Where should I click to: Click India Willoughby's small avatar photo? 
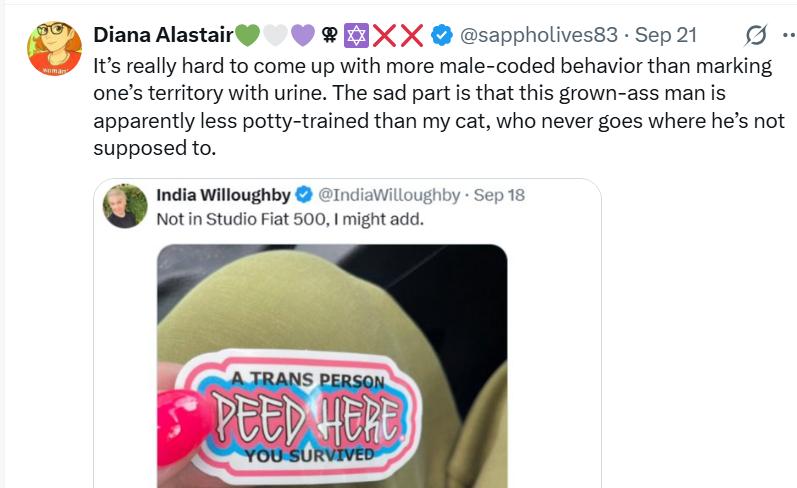127,205
